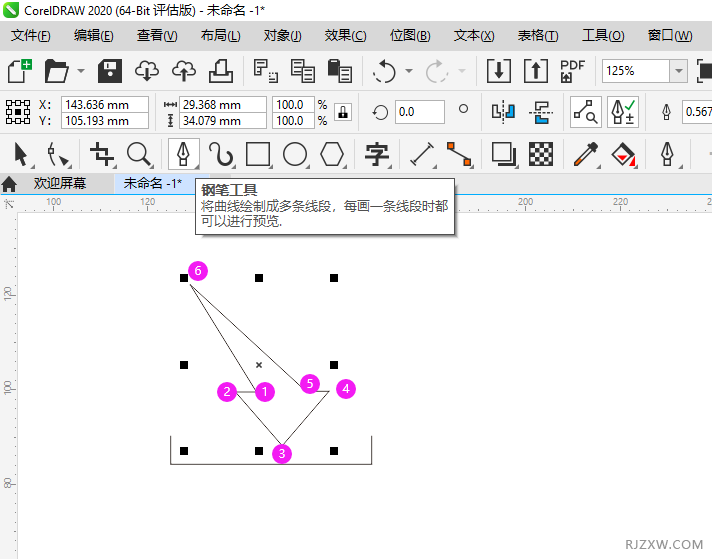
Task: Copy the selected object
Action: point(303,71)
